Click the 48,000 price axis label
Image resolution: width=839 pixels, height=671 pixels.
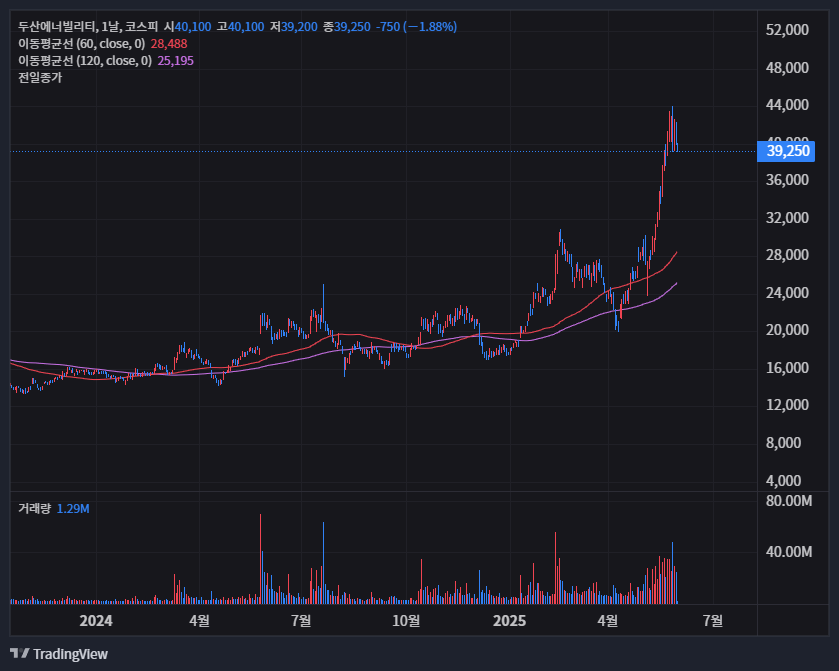[787, 68]
